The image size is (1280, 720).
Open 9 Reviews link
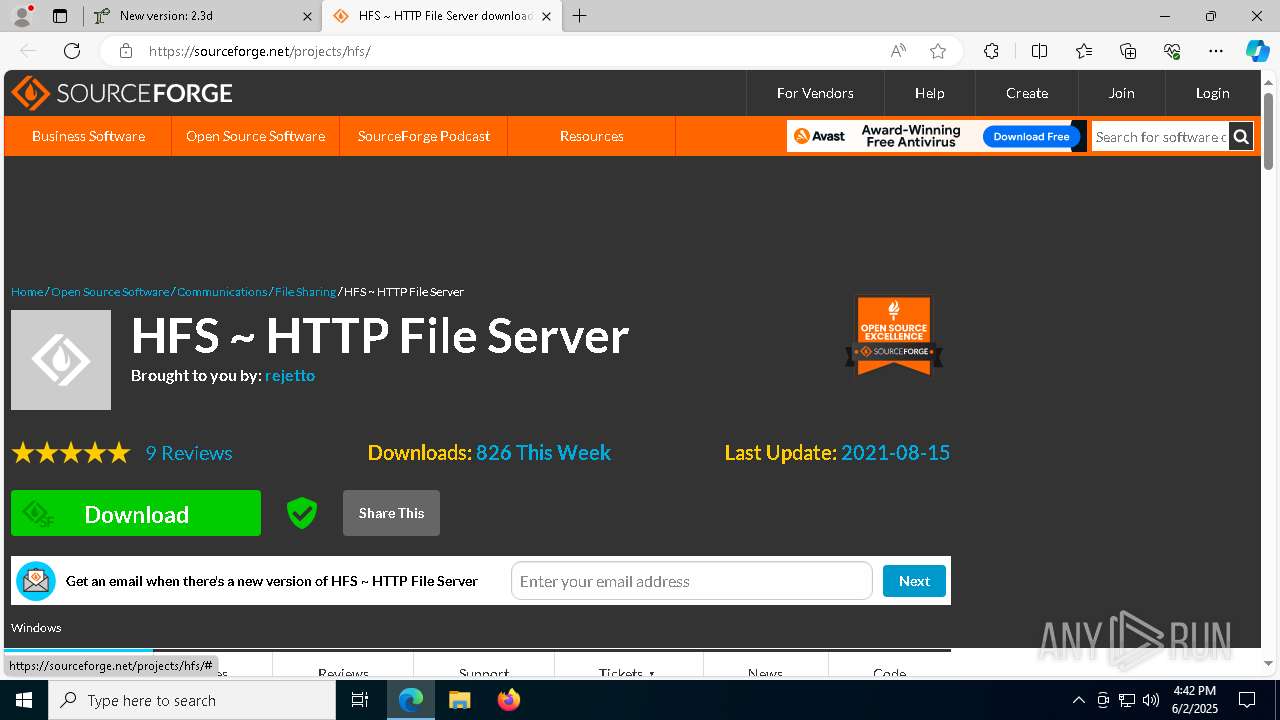tap(189, 453)
